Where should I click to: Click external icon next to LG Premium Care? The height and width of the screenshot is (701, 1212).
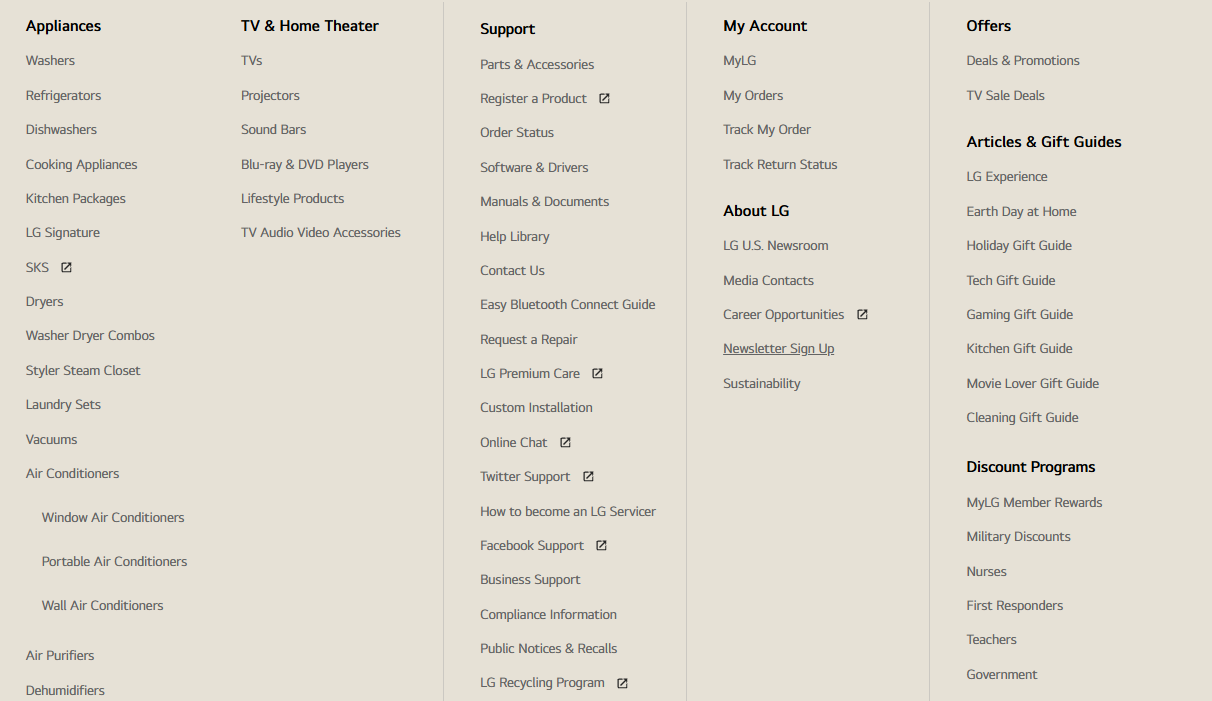tap(597, 374)
